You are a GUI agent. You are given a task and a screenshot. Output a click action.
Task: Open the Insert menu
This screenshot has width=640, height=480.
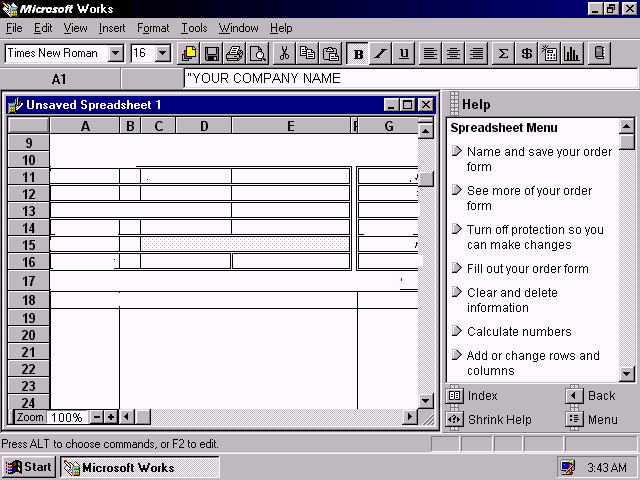[112, 28]
